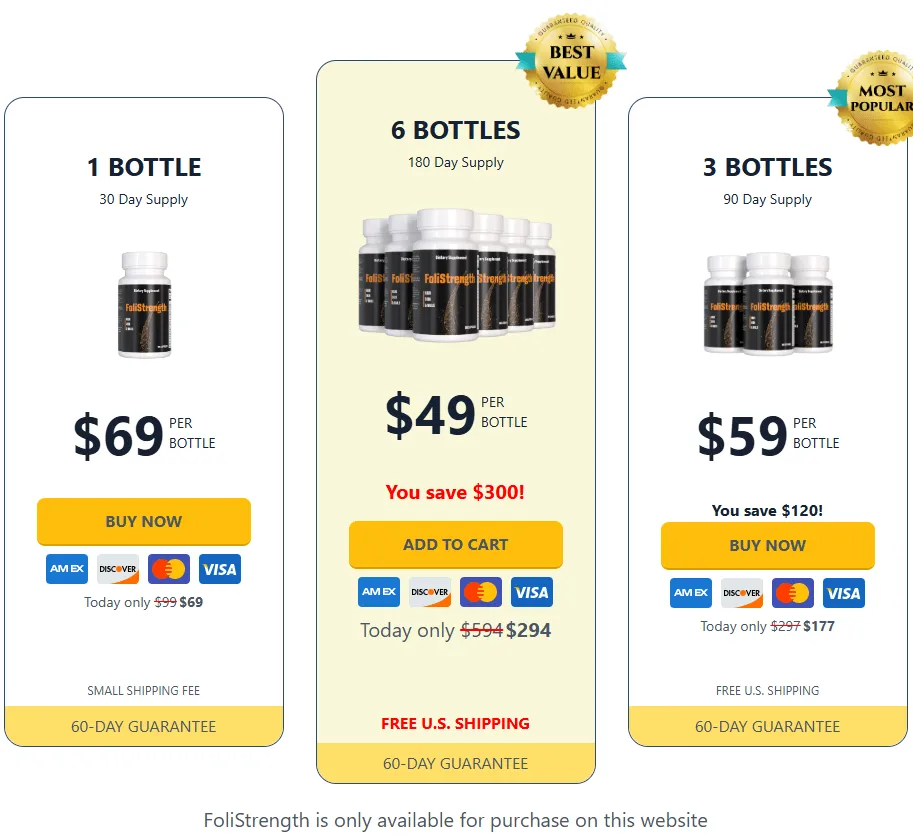Click the 6 Bottles heading
913x838 pixels.
coord(456,130)
